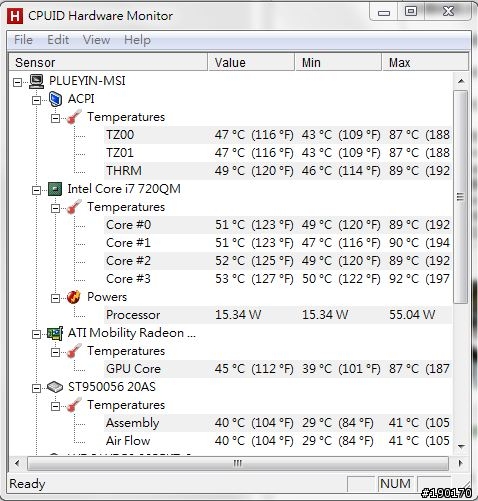Collapse the ST950056 20AS node
The image size is (478, 501).
[x=36, y=388]
